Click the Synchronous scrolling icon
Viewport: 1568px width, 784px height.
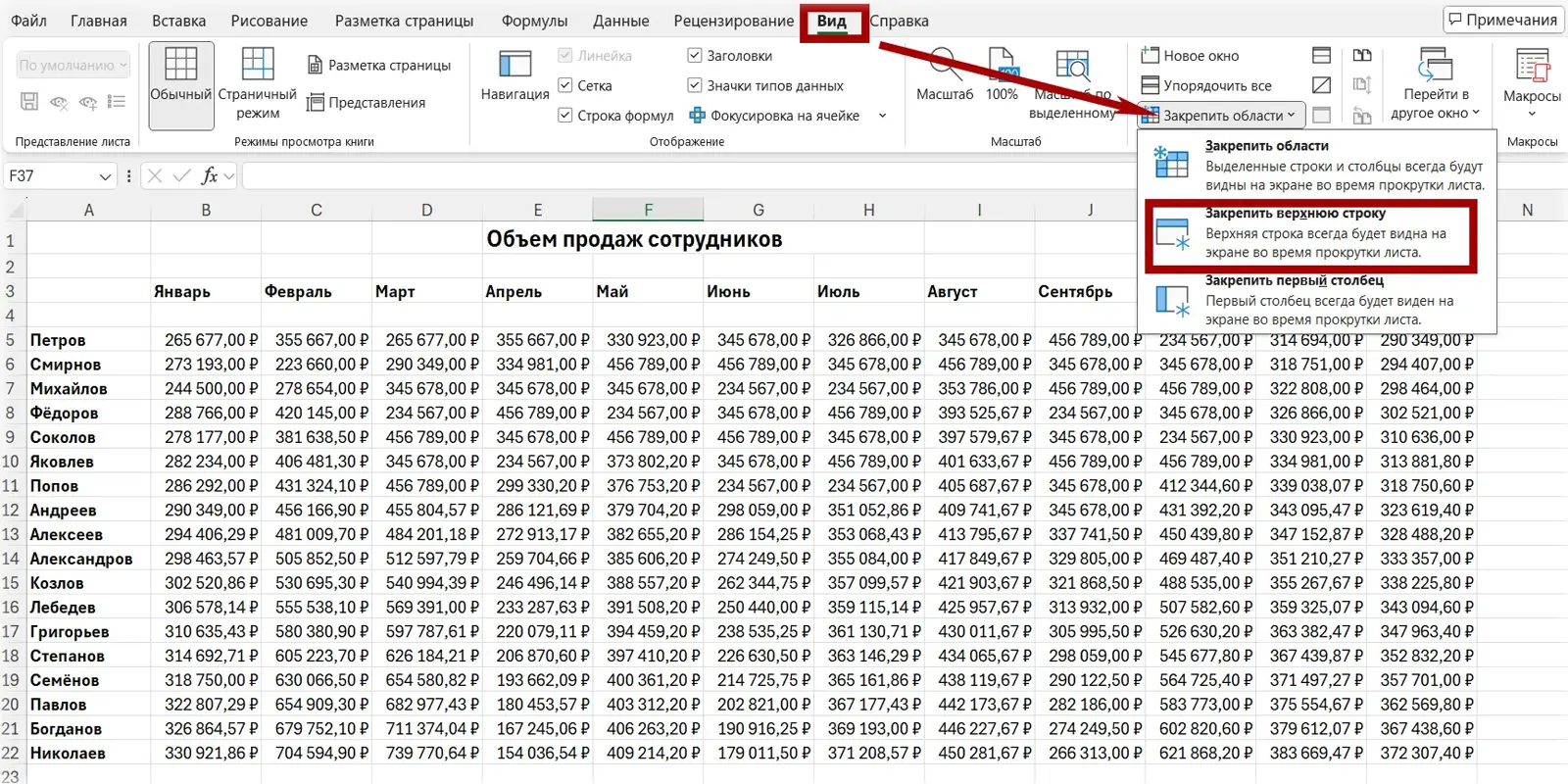1362,85
